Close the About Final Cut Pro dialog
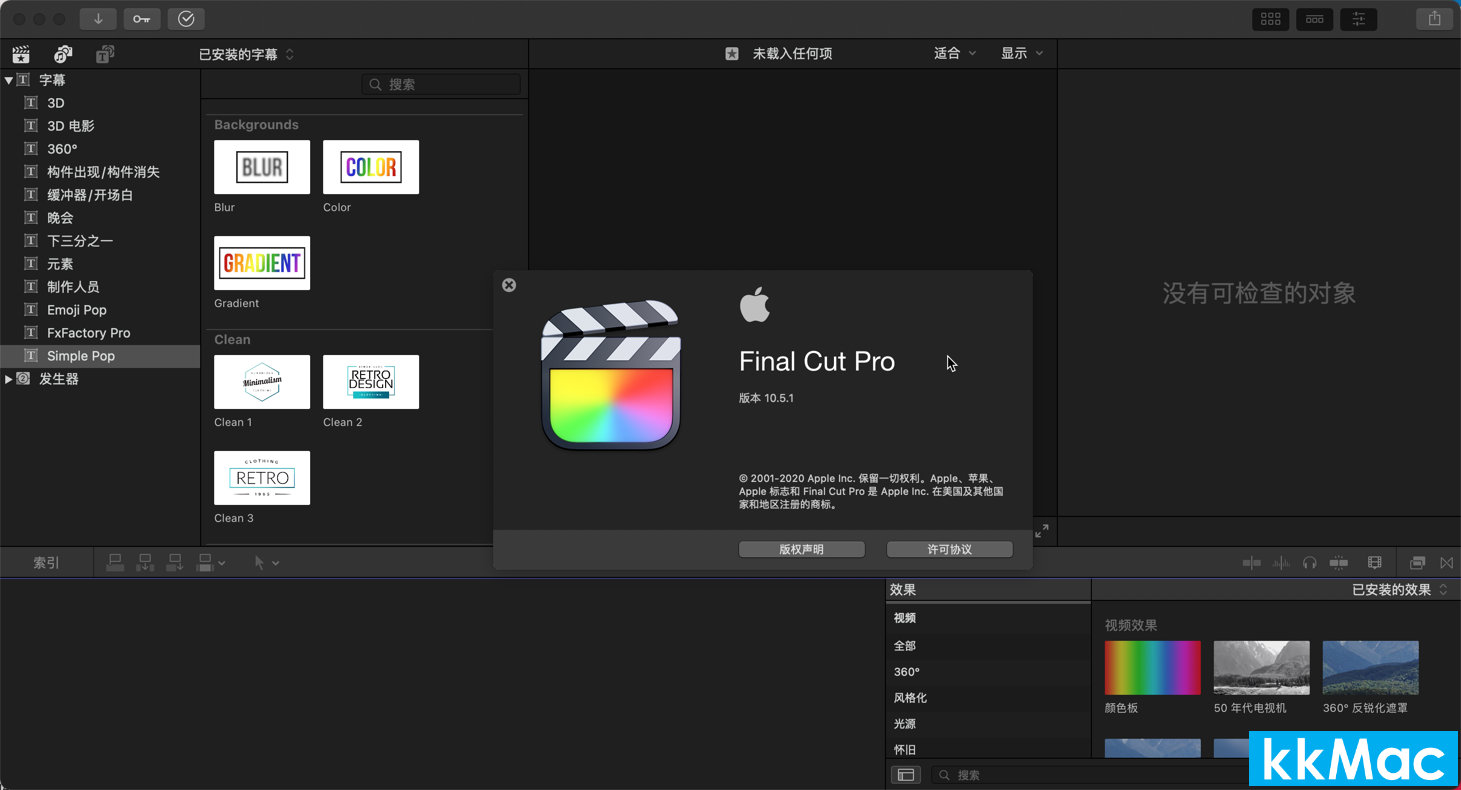 pyautogui.click(x=509, y=285)
